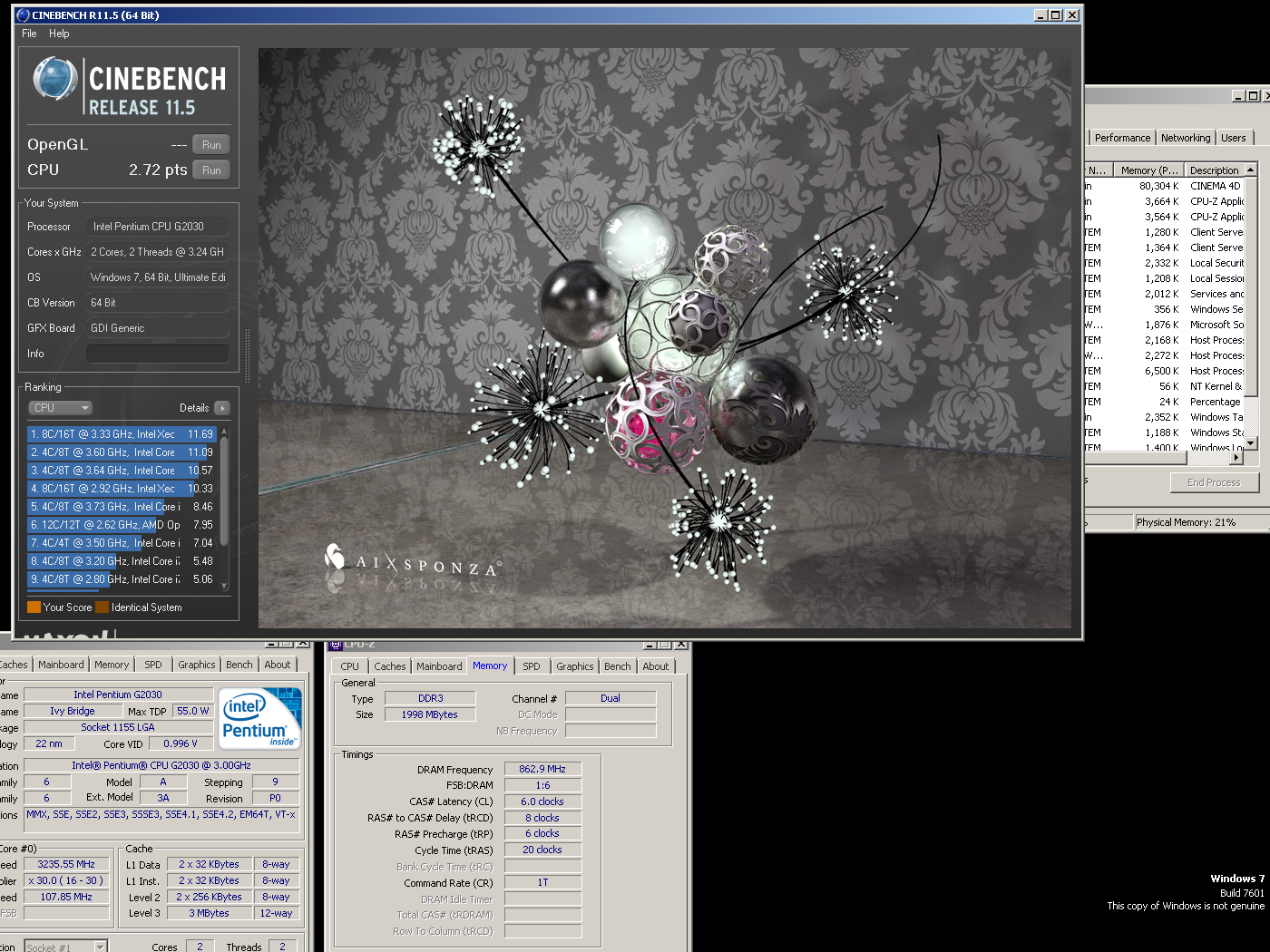Sort by Description column in Task Manager
Viewport: 1270px width, 952px height.
1215,170
